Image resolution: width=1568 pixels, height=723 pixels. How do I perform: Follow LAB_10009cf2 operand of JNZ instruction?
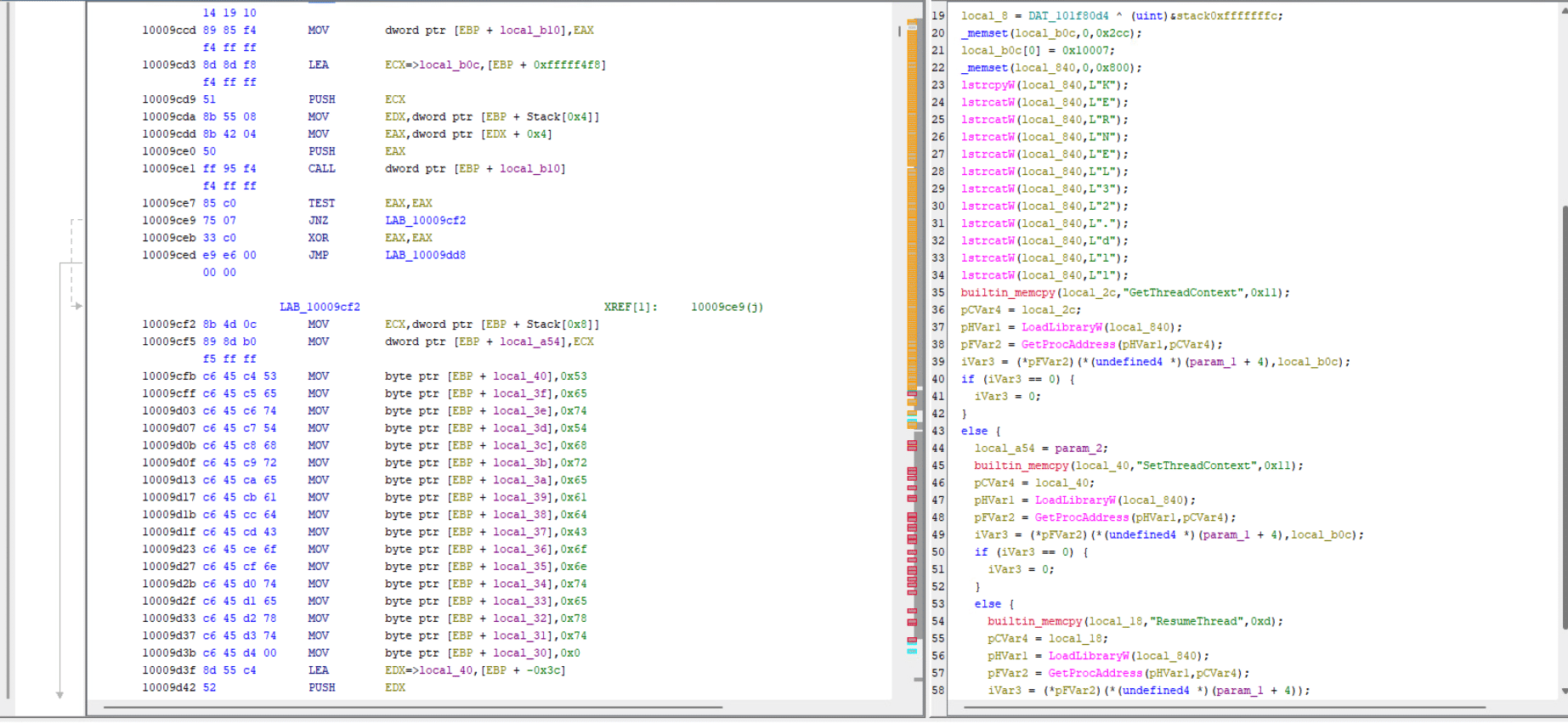point(425,220)
